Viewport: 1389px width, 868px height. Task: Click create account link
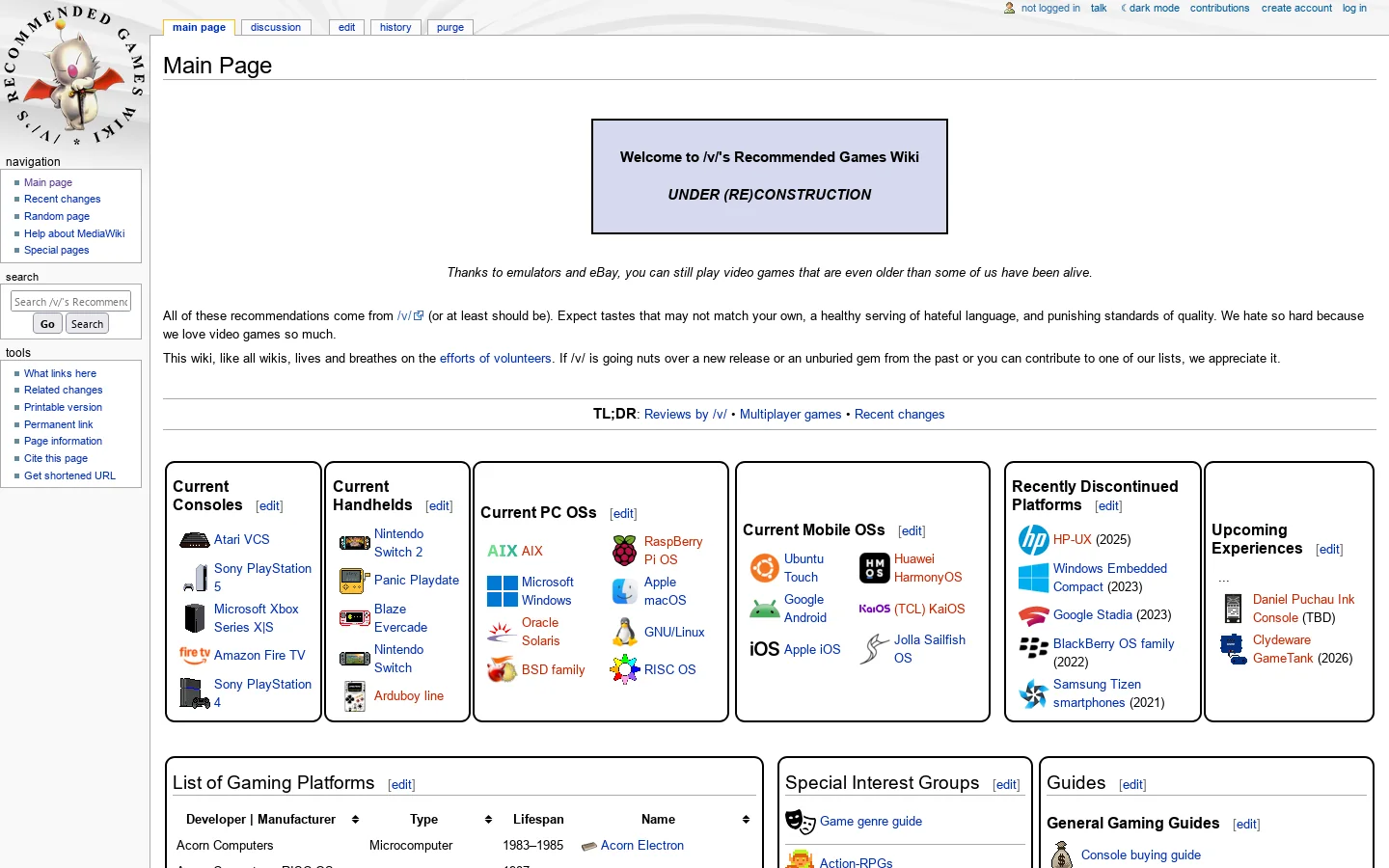click(1296, 8)
